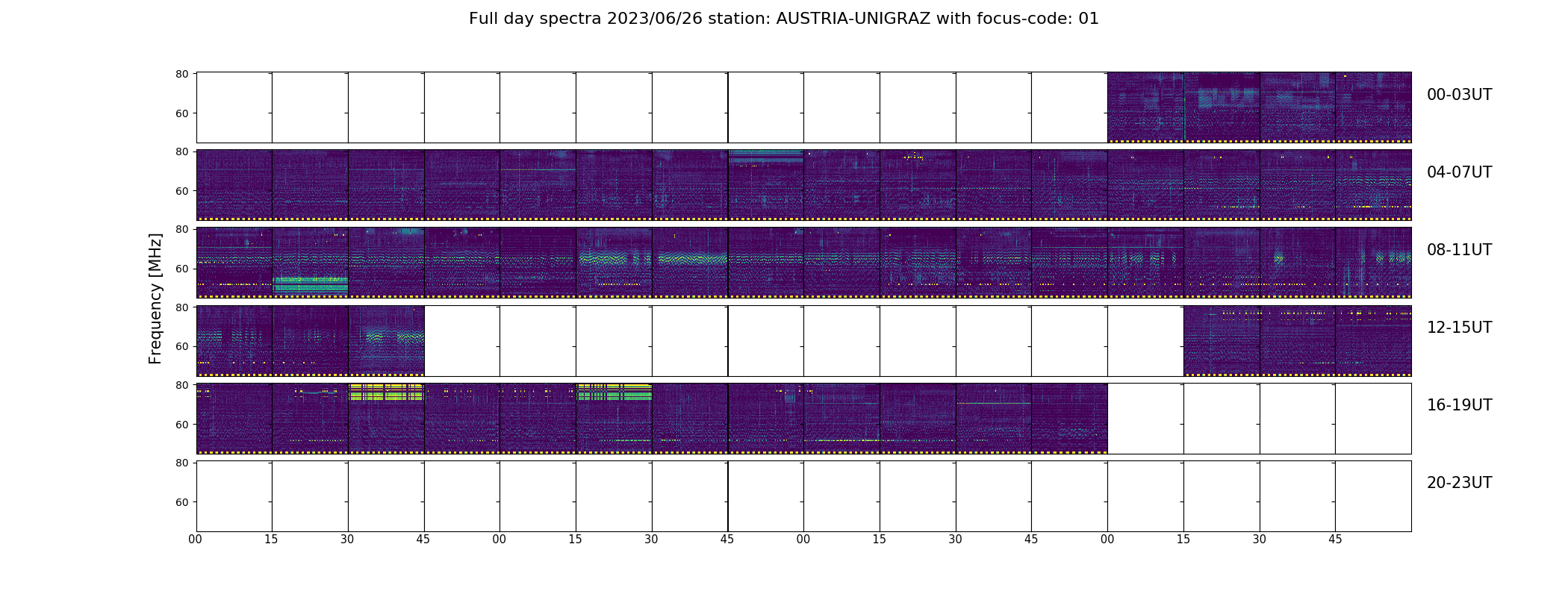
Task: Open the 04:00 spectrogram in the 04-07UT row
Action: click(x=234, y=185)
